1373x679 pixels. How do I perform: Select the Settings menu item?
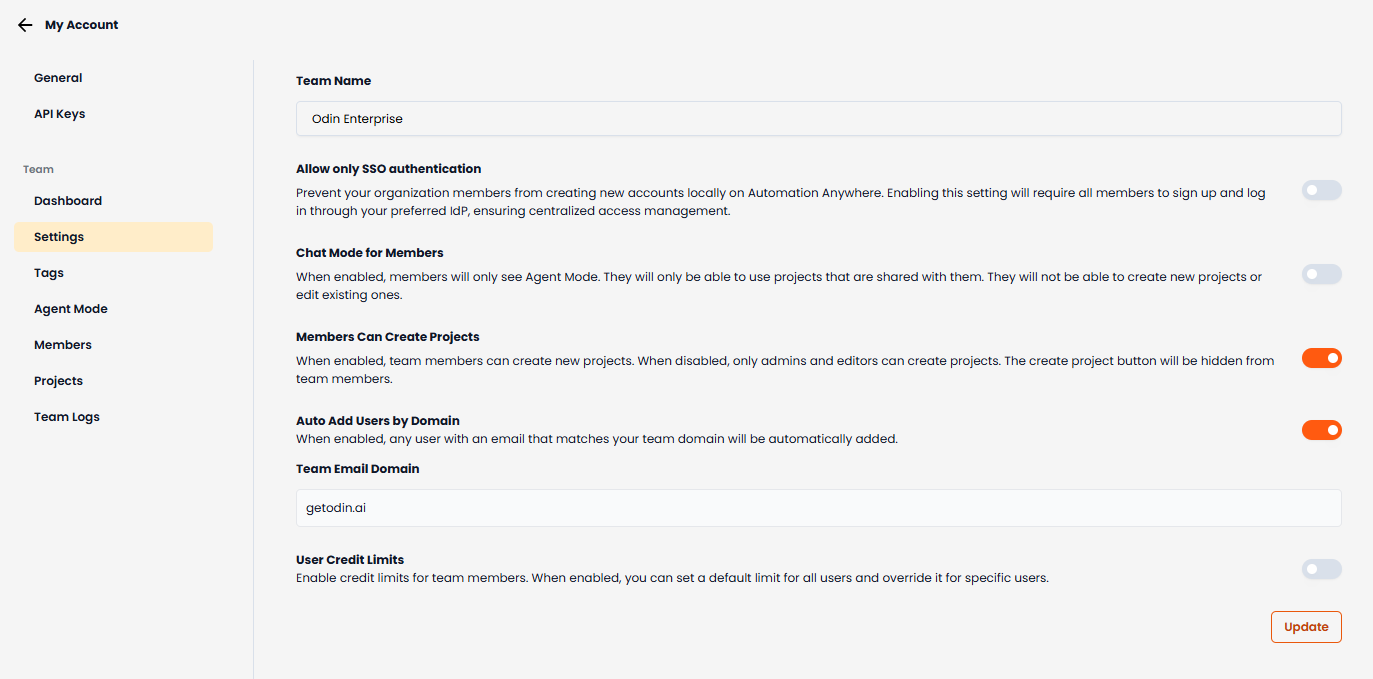58,236
